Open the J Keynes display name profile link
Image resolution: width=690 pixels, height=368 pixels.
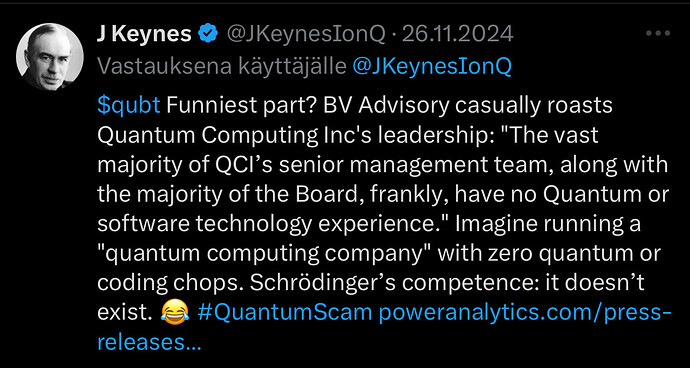144,34
